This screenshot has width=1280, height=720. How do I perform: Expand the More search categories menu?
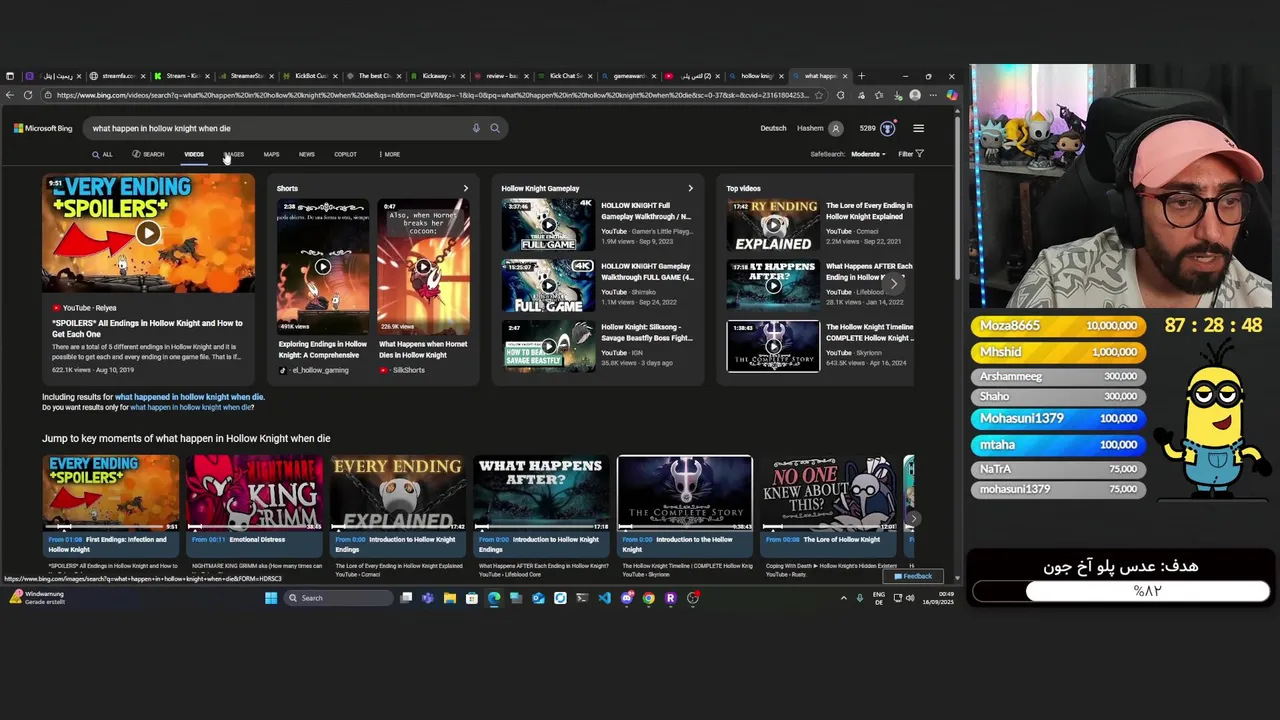coord(390,154)
